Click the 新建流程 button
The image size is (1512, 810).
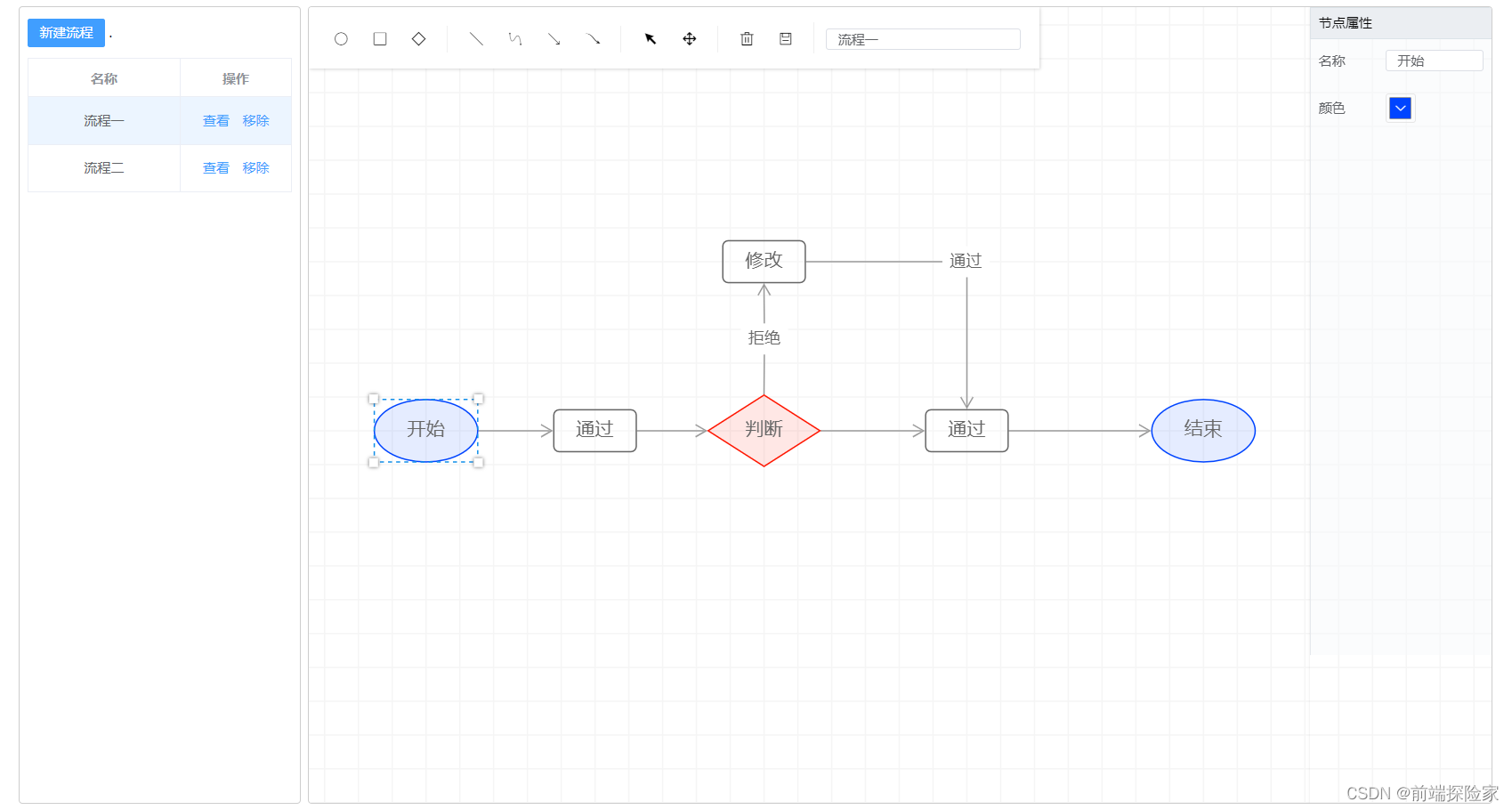pos(66,33)
